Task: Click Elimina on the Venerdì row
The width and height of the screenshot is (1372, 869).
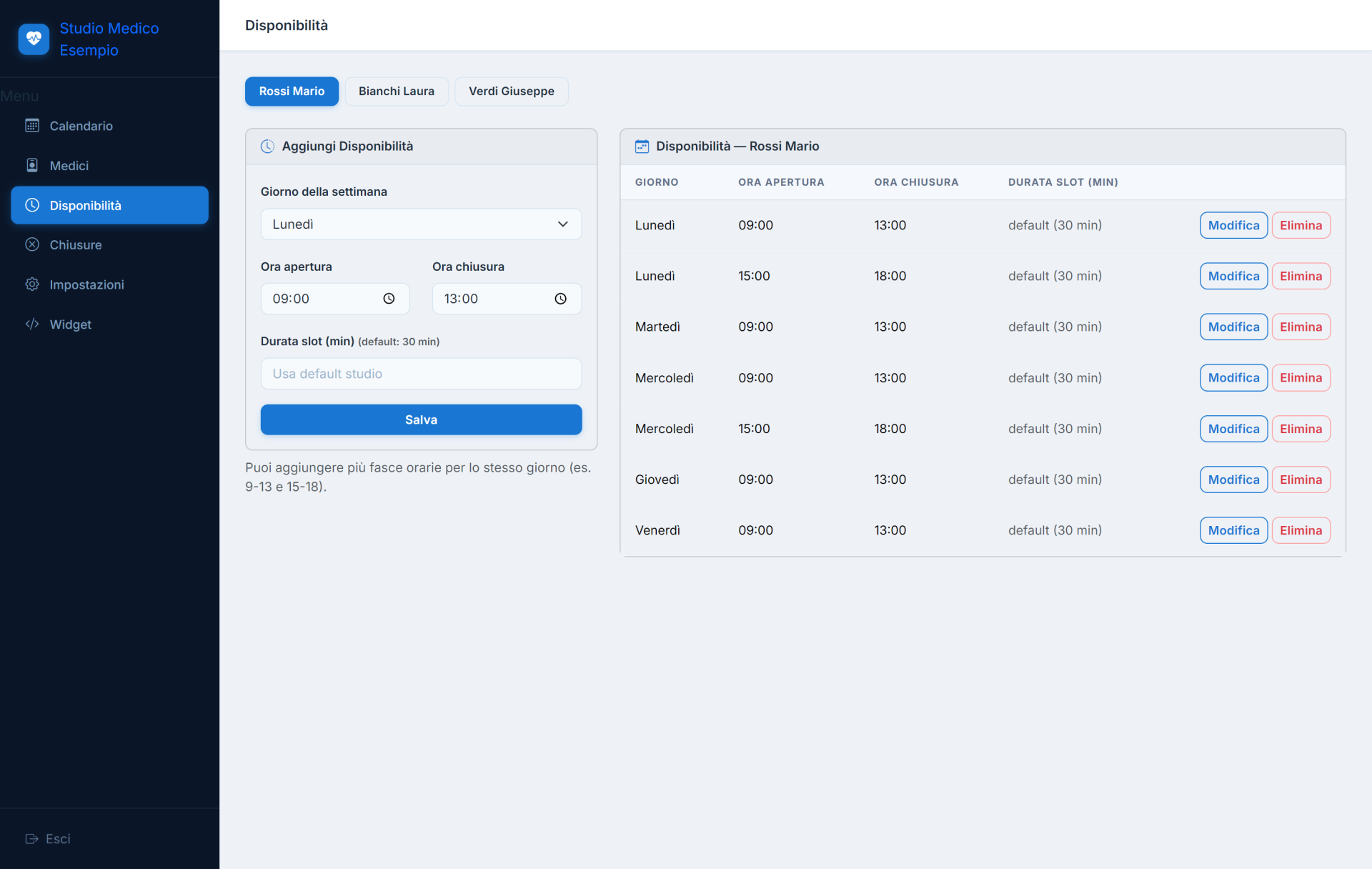Action: tap(1301, 530)
